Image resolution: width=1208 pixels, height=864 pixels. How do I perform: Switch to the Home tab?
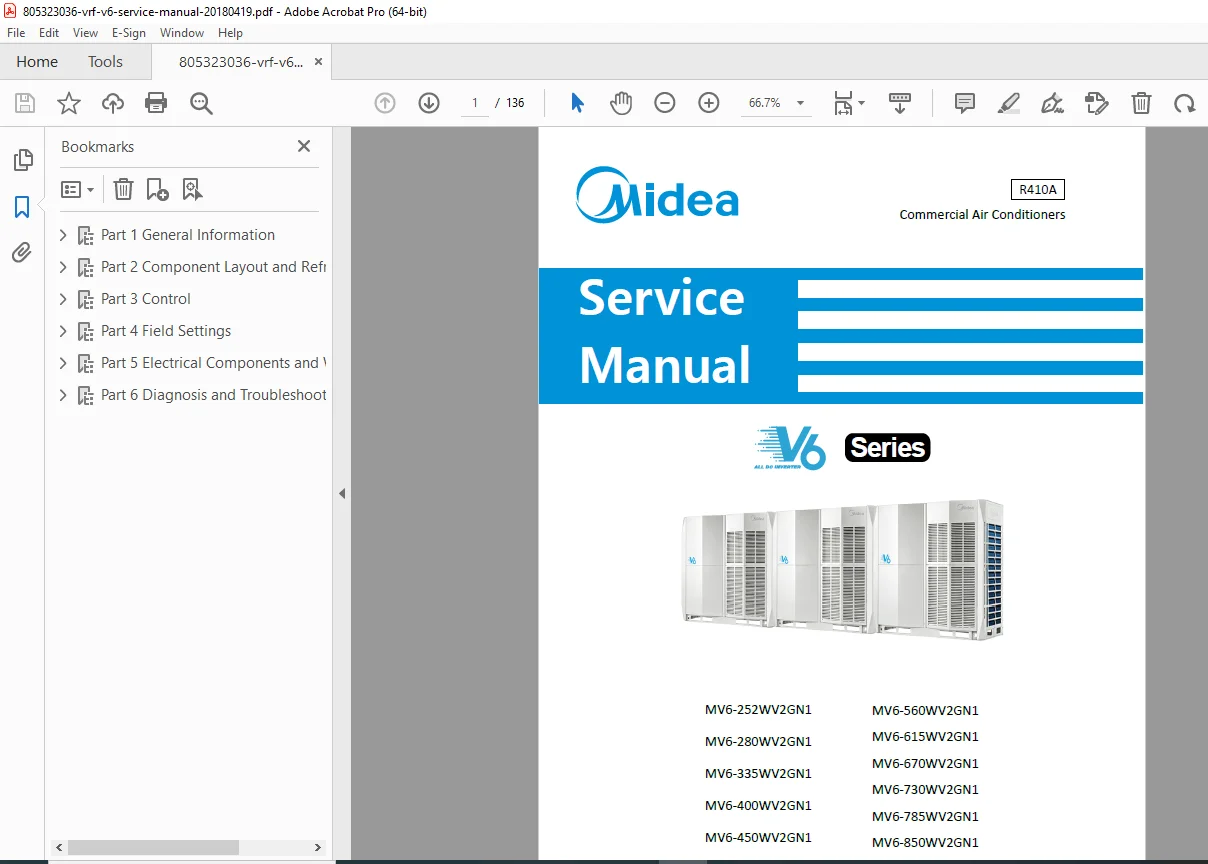click(x=37, y=62)
